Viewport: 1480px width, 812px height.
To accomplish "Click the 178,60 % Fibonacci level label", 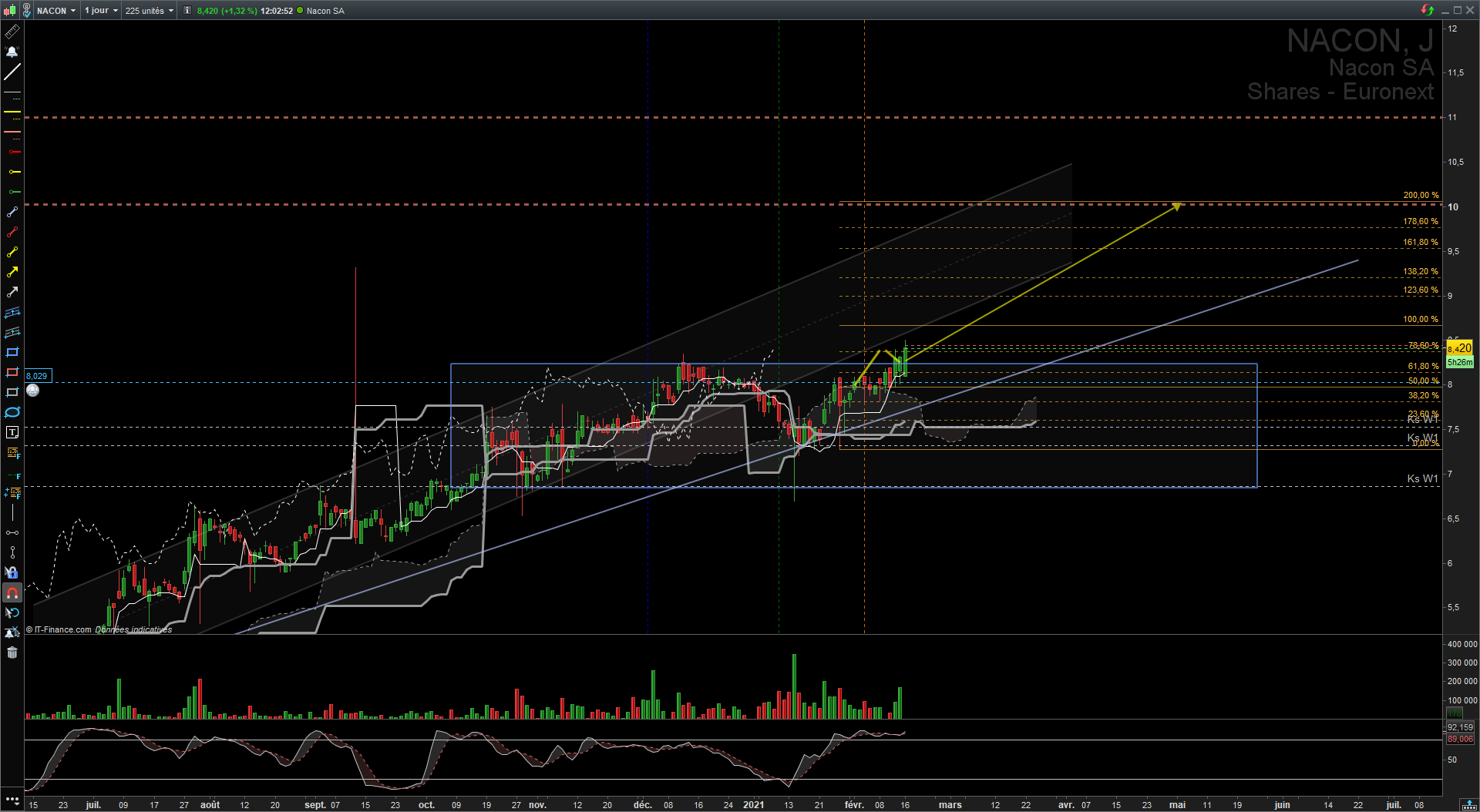I will 1421,222.
